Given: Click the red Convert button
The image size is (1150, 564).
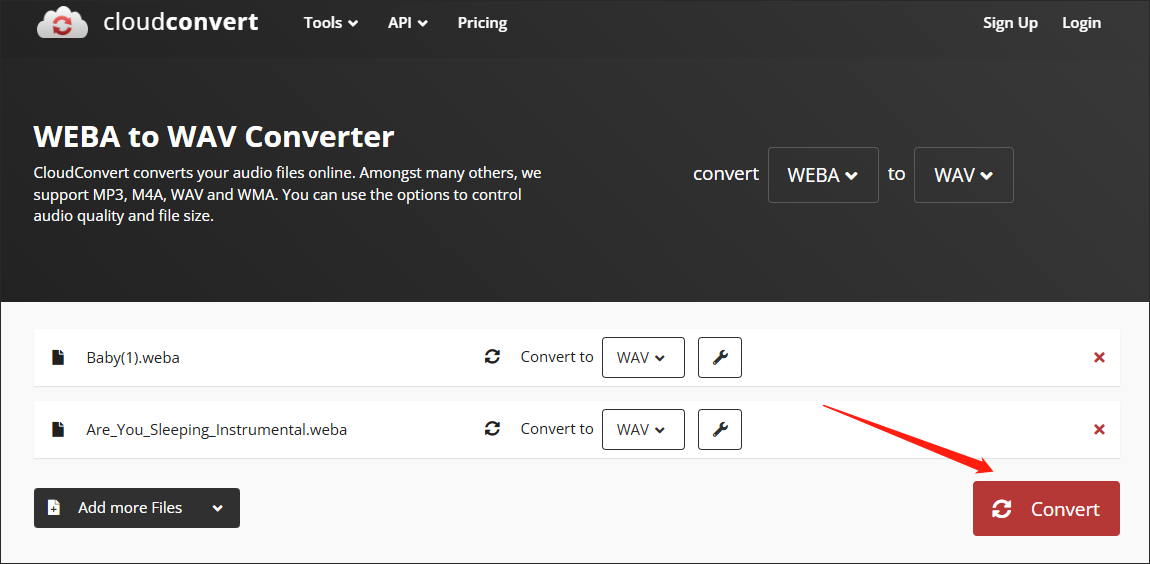Looking at the screenshot, I should (1046, 508).
